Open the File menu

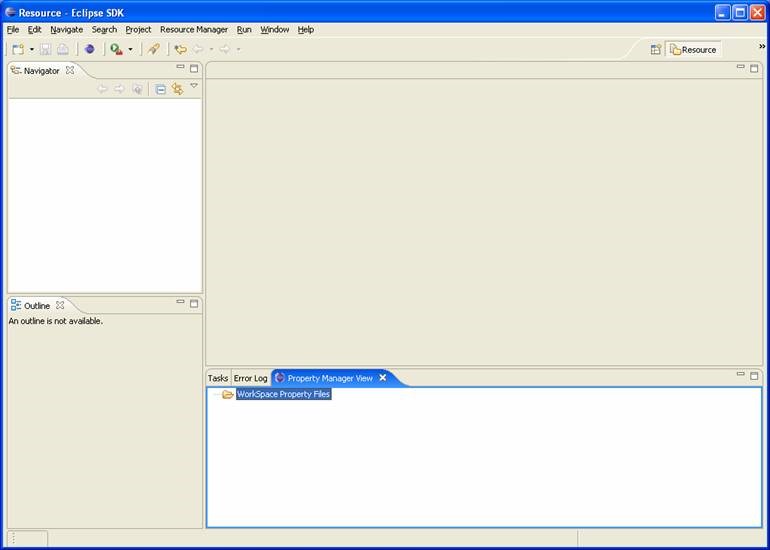pyautogui.click(x=13, y=29)
